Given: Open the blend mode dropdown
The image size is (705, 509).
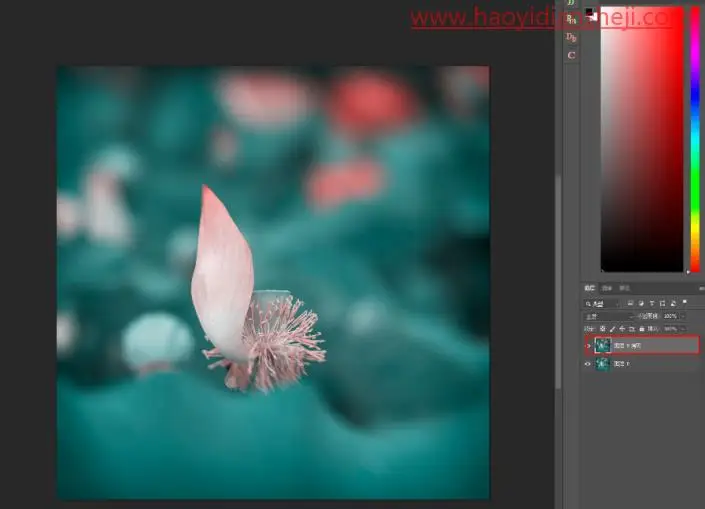Looking at the screenshot, I should (x=608, y=317).
